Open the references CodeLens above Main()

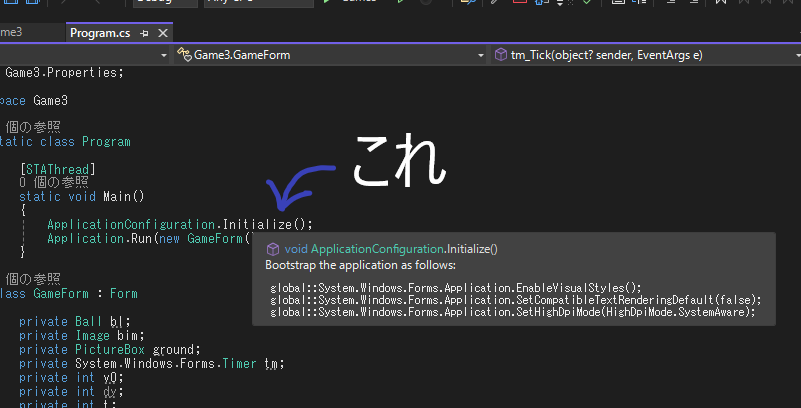[x=54, y=182]
